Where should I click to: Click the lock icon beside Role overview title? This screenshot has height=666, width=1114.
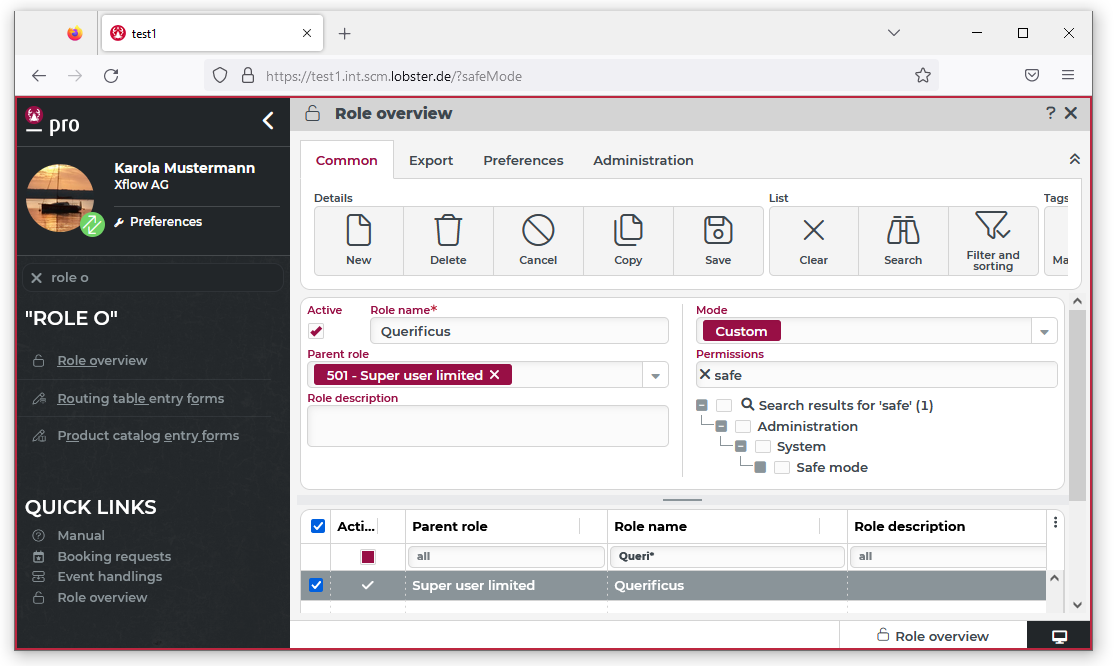coord(313,113)
